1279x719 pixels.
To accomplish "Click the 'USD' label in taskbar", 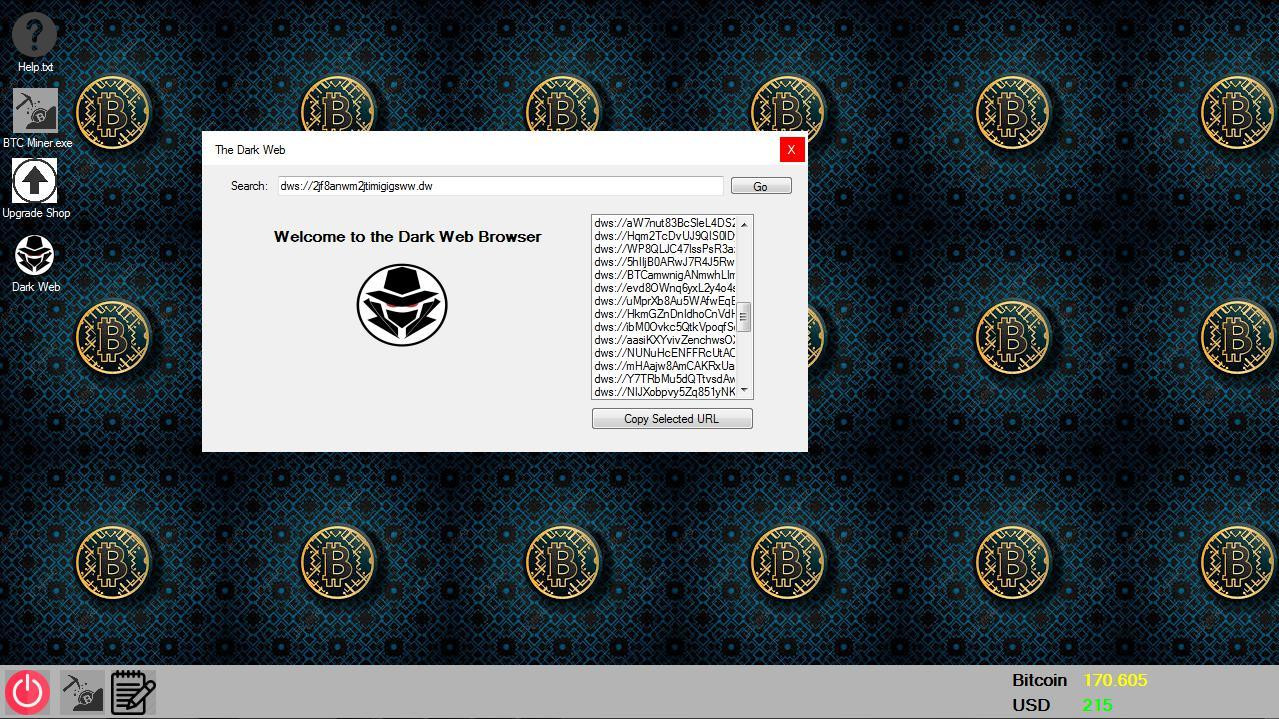I will [1031, 705].
